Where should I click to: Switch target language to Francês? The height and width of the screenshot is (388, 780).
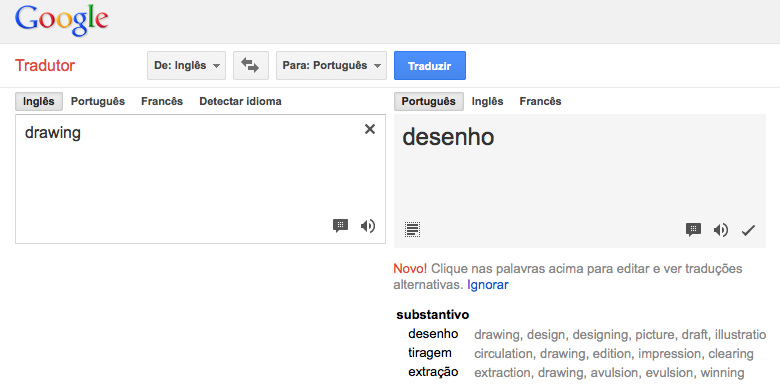click(x=540, y=101)
